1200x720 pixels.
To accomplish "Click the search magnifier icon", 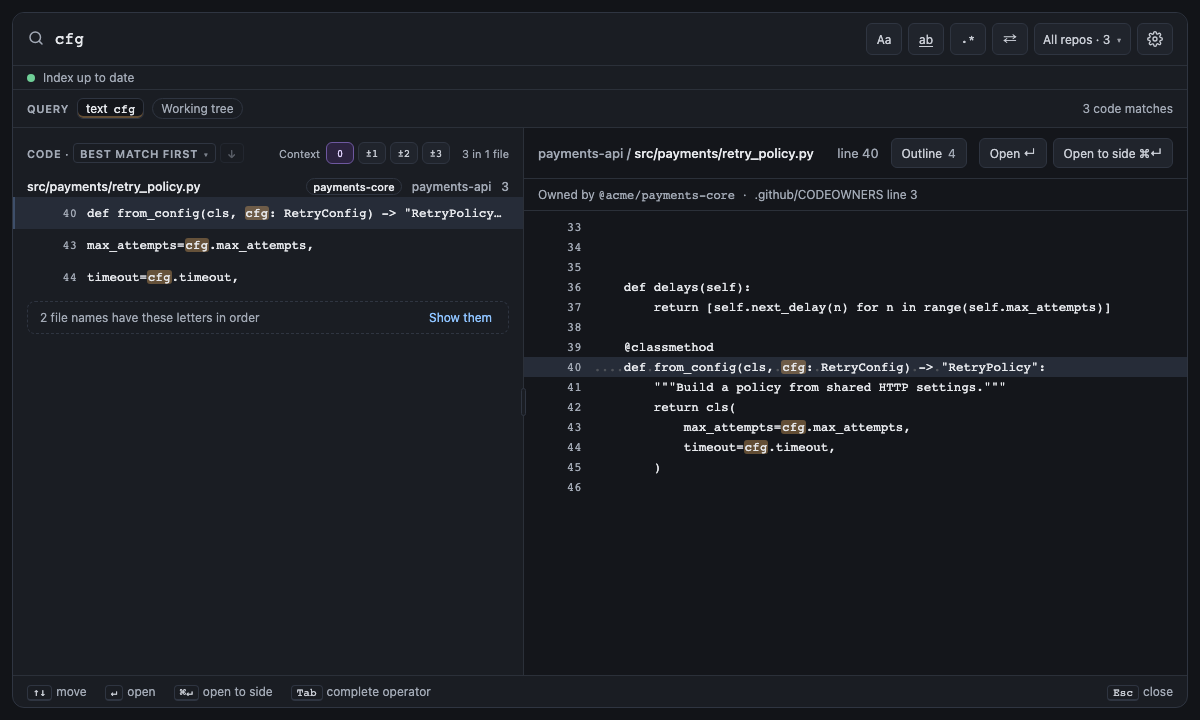I will [x=36, y=38].
